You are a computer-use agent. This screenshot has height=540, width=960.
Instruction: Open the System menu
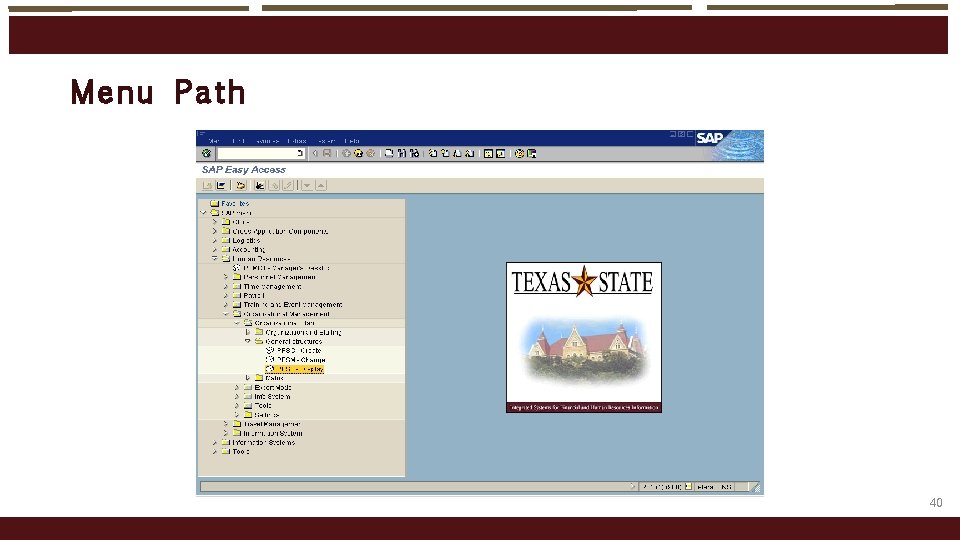tap(326, 141)
